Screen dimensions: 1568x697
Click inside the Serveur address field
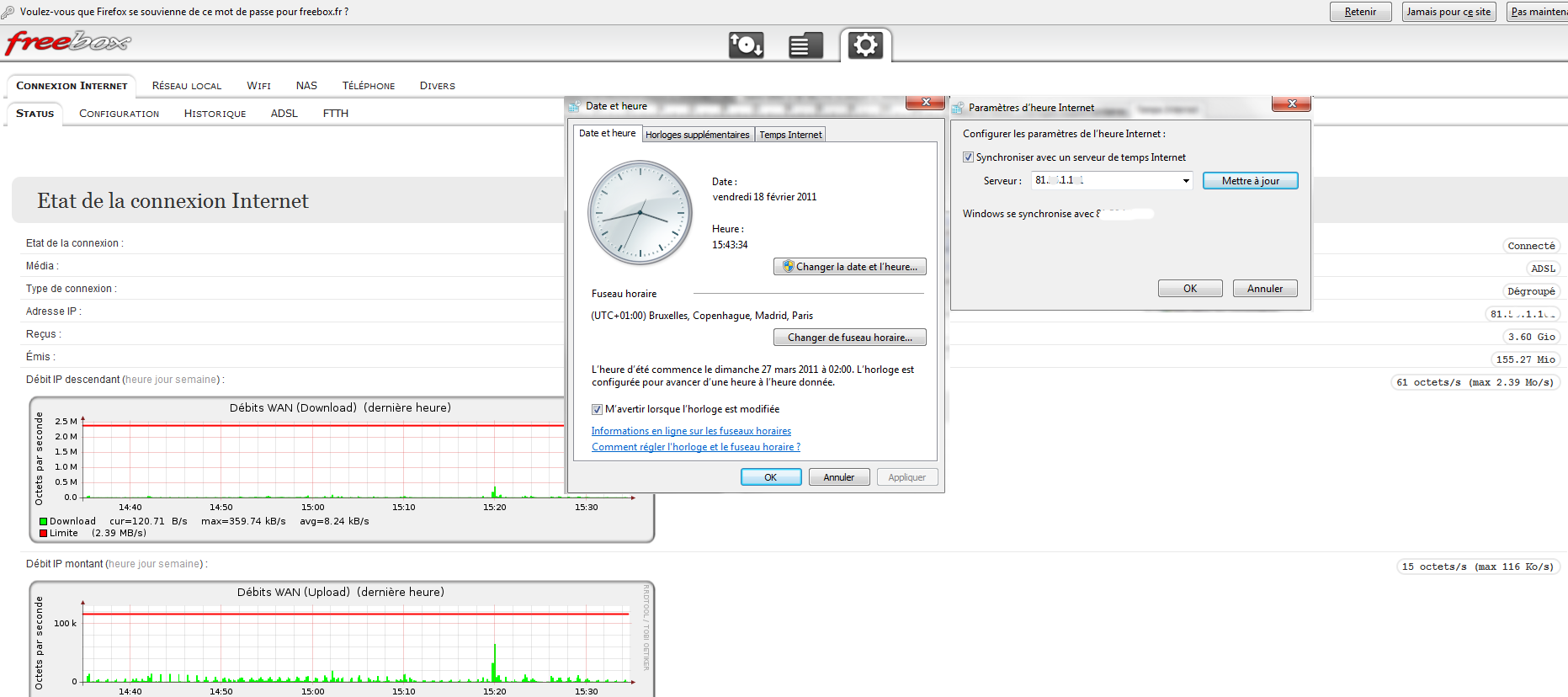tap(1103, 181)
